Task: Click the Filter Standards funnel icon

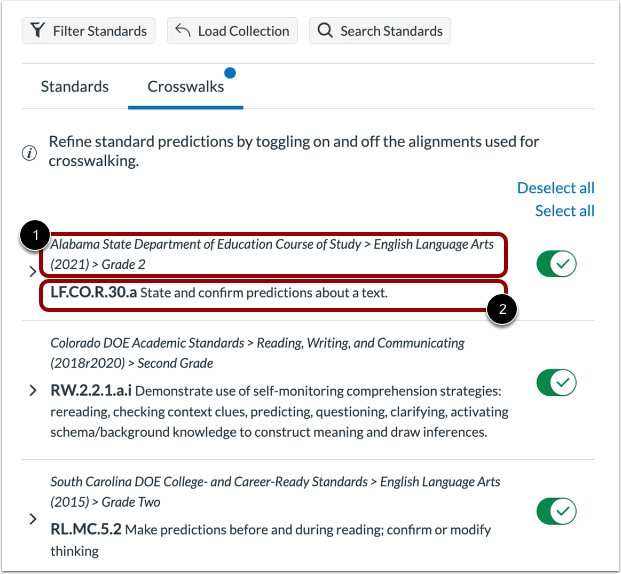Action: (38, 30)
